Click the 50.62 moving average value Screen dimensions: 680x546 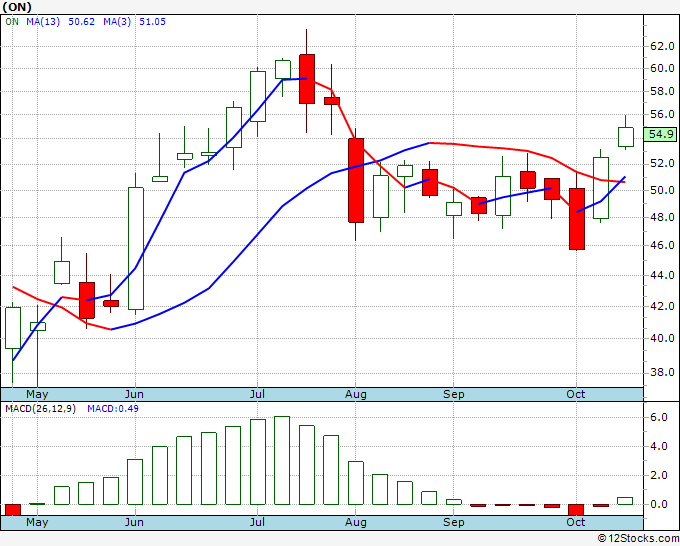click(82, 22)
